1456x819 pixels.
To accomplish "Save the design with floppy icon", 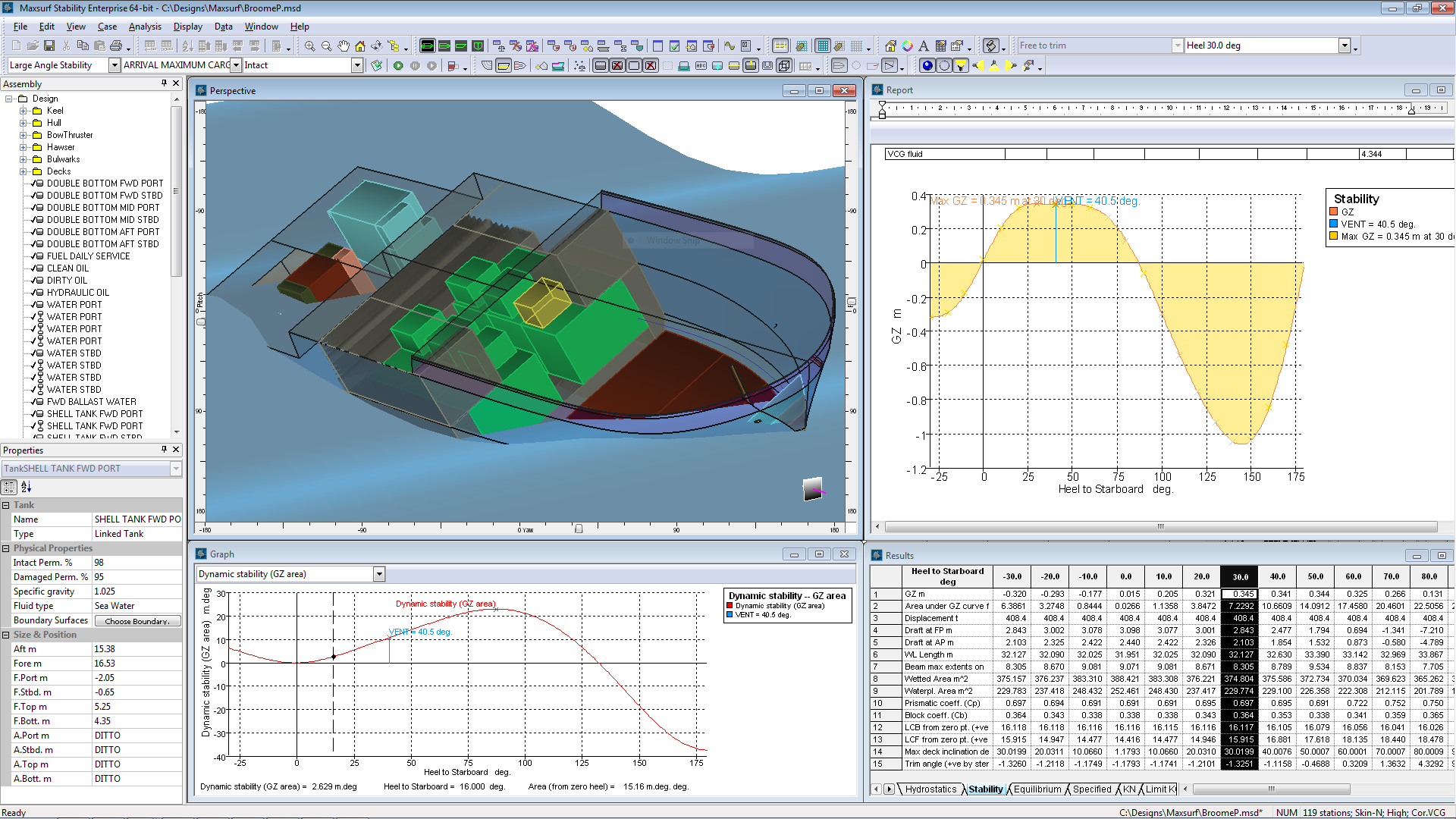I will tap(49, 46).
